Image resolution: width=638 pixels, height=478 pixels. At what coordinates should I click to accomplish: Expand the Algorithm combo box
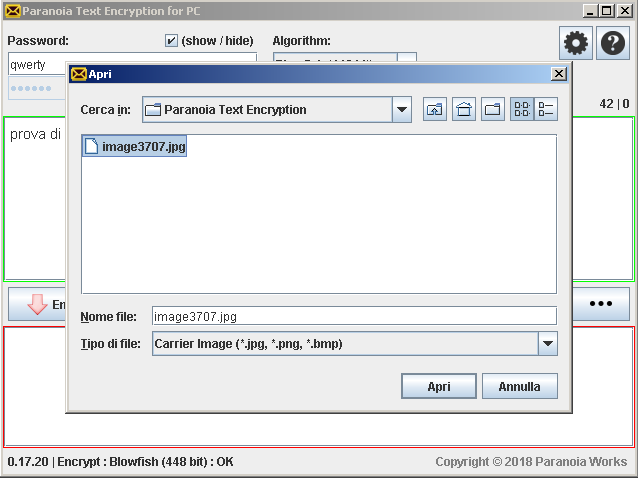pos(407,61)
